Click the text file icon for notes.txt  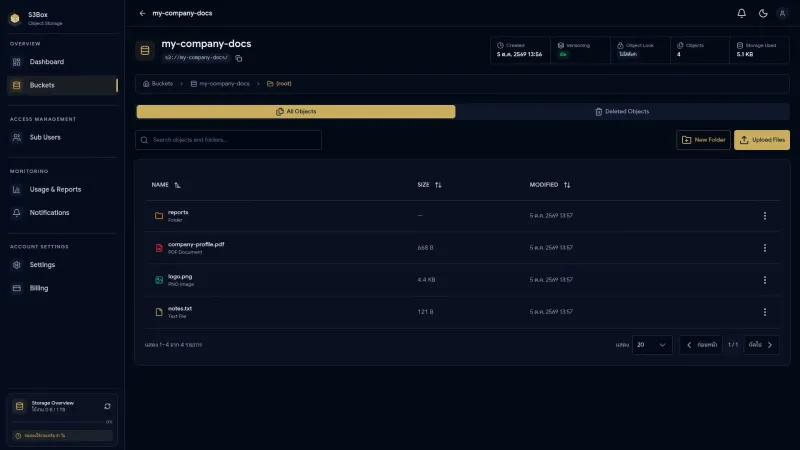(159, 312)
